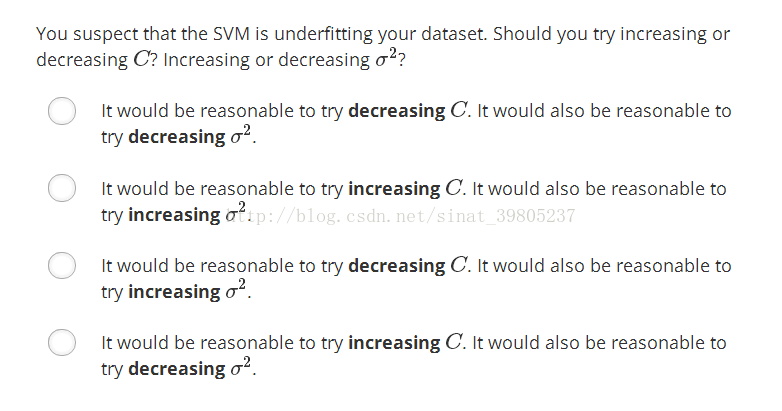Viewport: 782px width, 411px height.
Task: Click bold 'decreasing' before σ² in last option
Action: pyautogui.click(x=177, y=369)
